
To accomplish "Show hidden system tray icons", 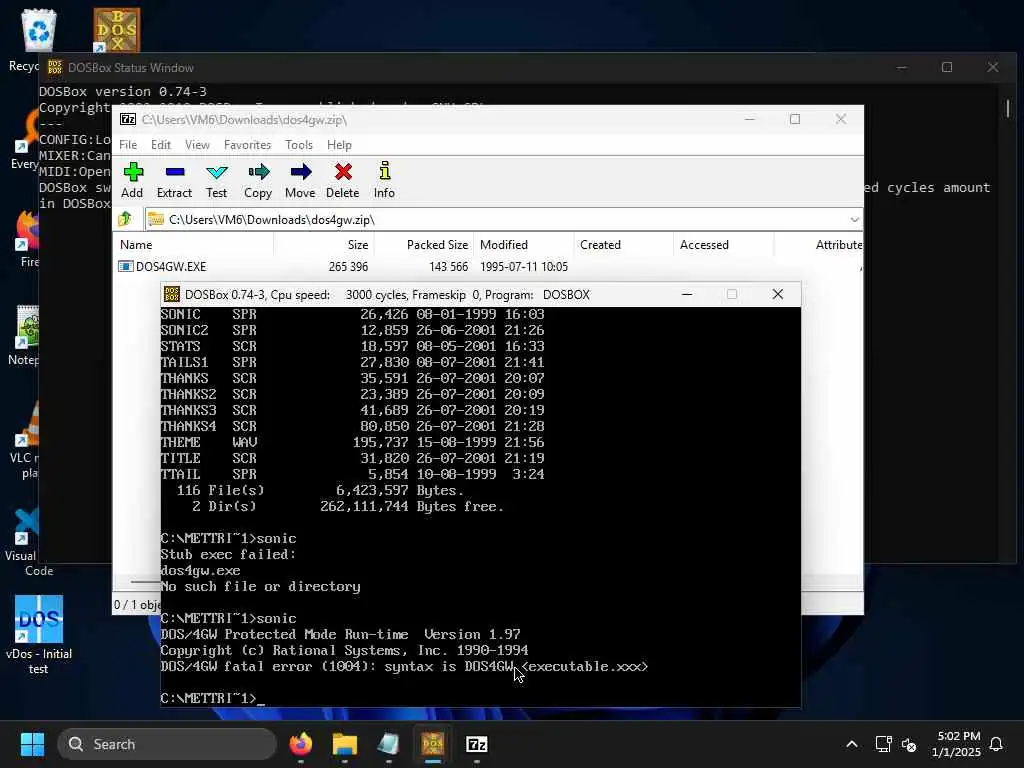I will (852, 744).
